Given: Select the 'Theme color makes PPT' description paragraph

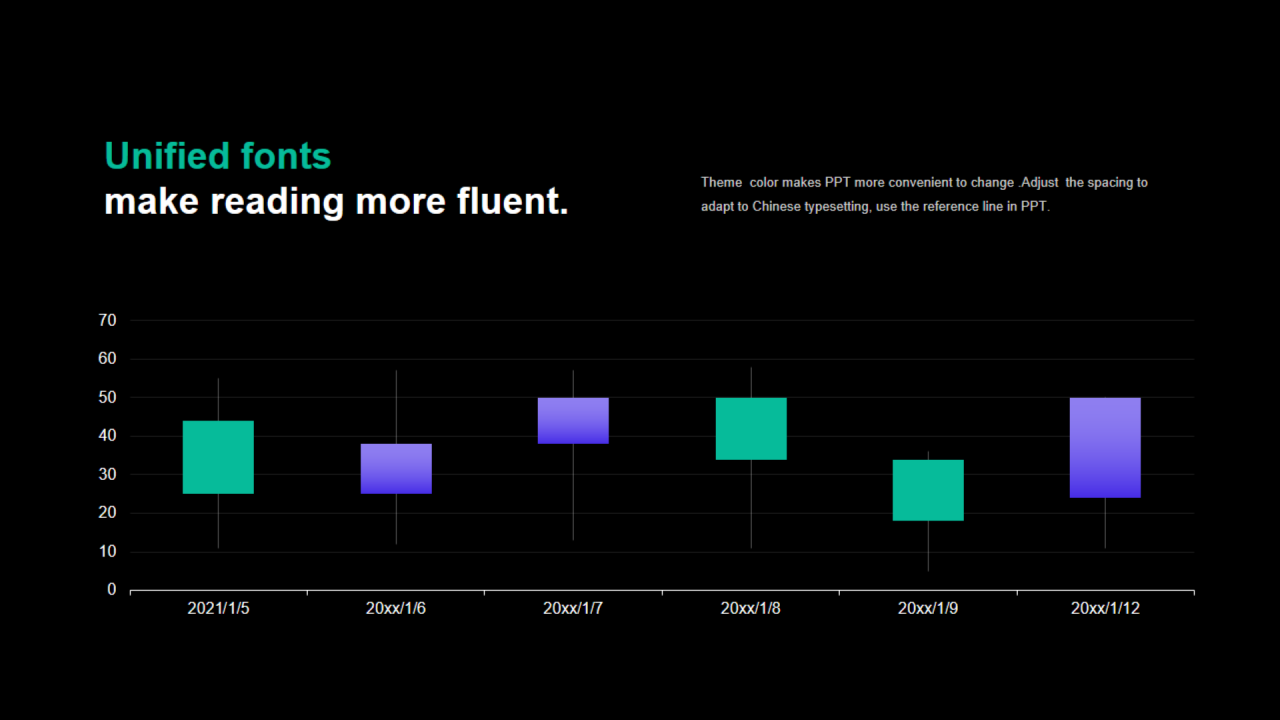Looking at the screenshot, I should pos(924,195).
